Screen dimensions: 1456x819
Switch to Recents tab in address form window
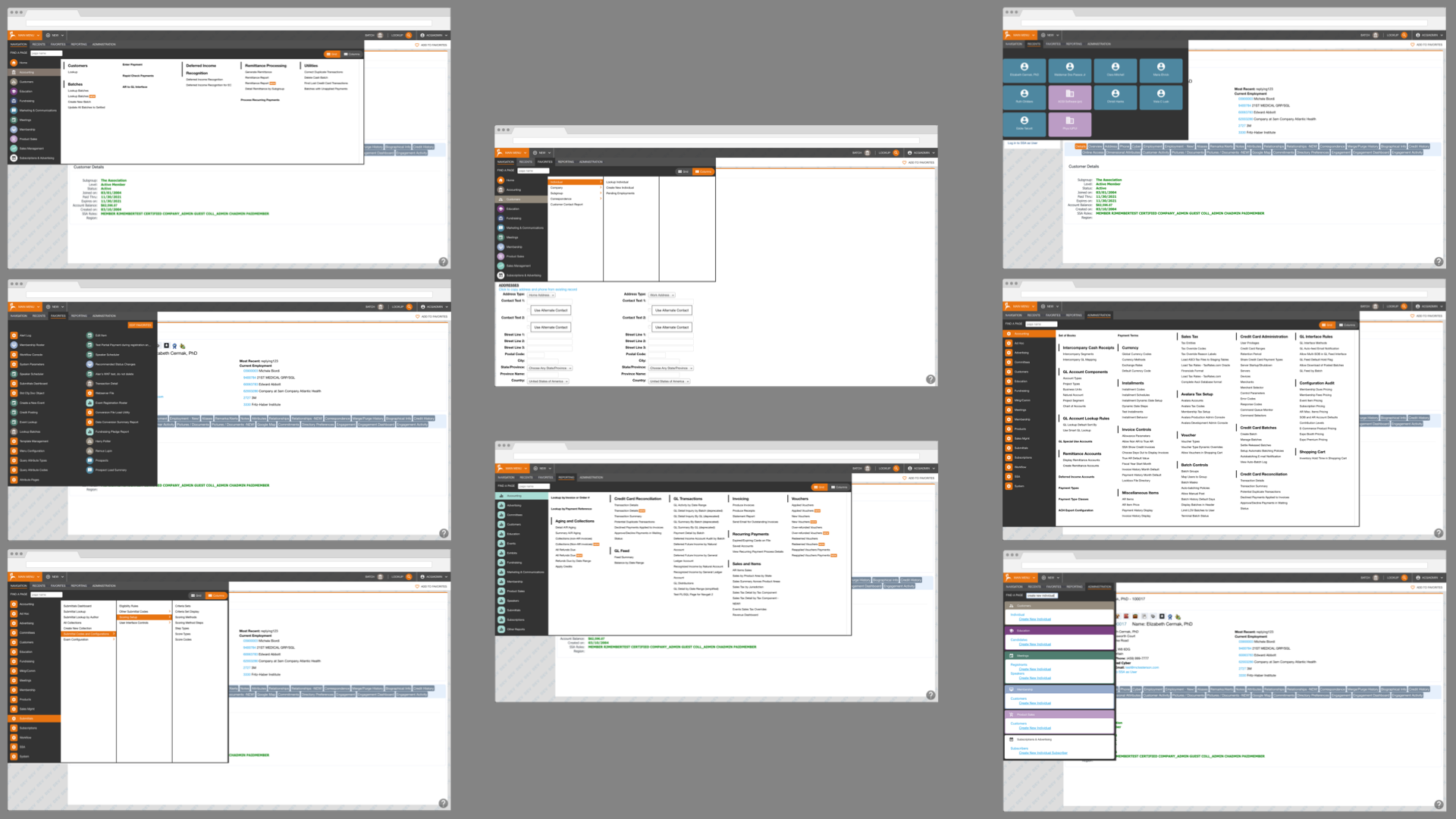coord(526,162)
